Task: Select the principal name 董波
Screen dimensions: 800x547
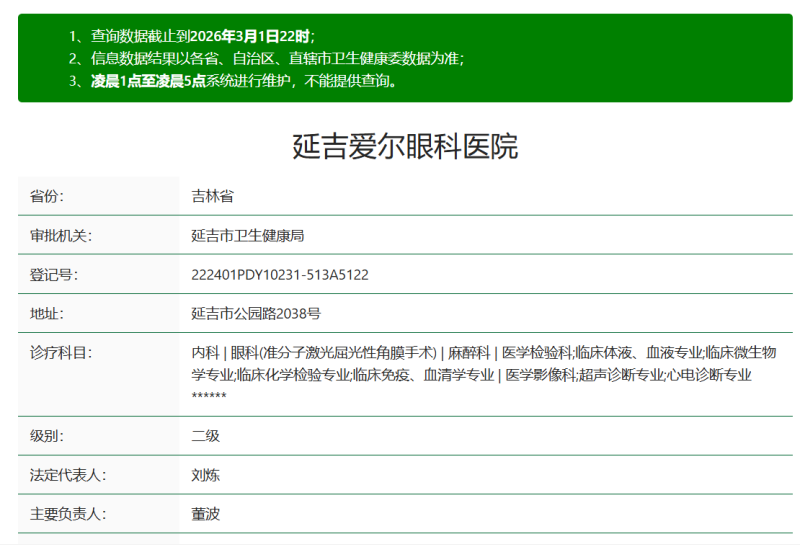Action: [206, 514]
